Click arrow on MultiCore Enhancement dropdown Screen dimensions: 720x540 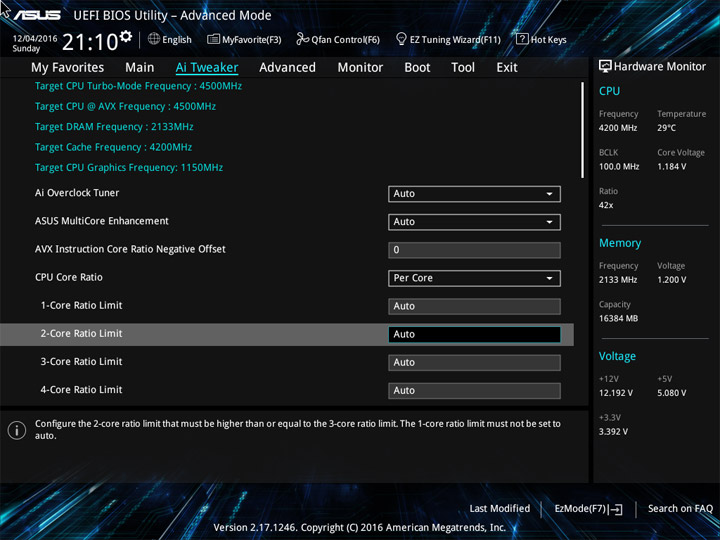[549, 222]
